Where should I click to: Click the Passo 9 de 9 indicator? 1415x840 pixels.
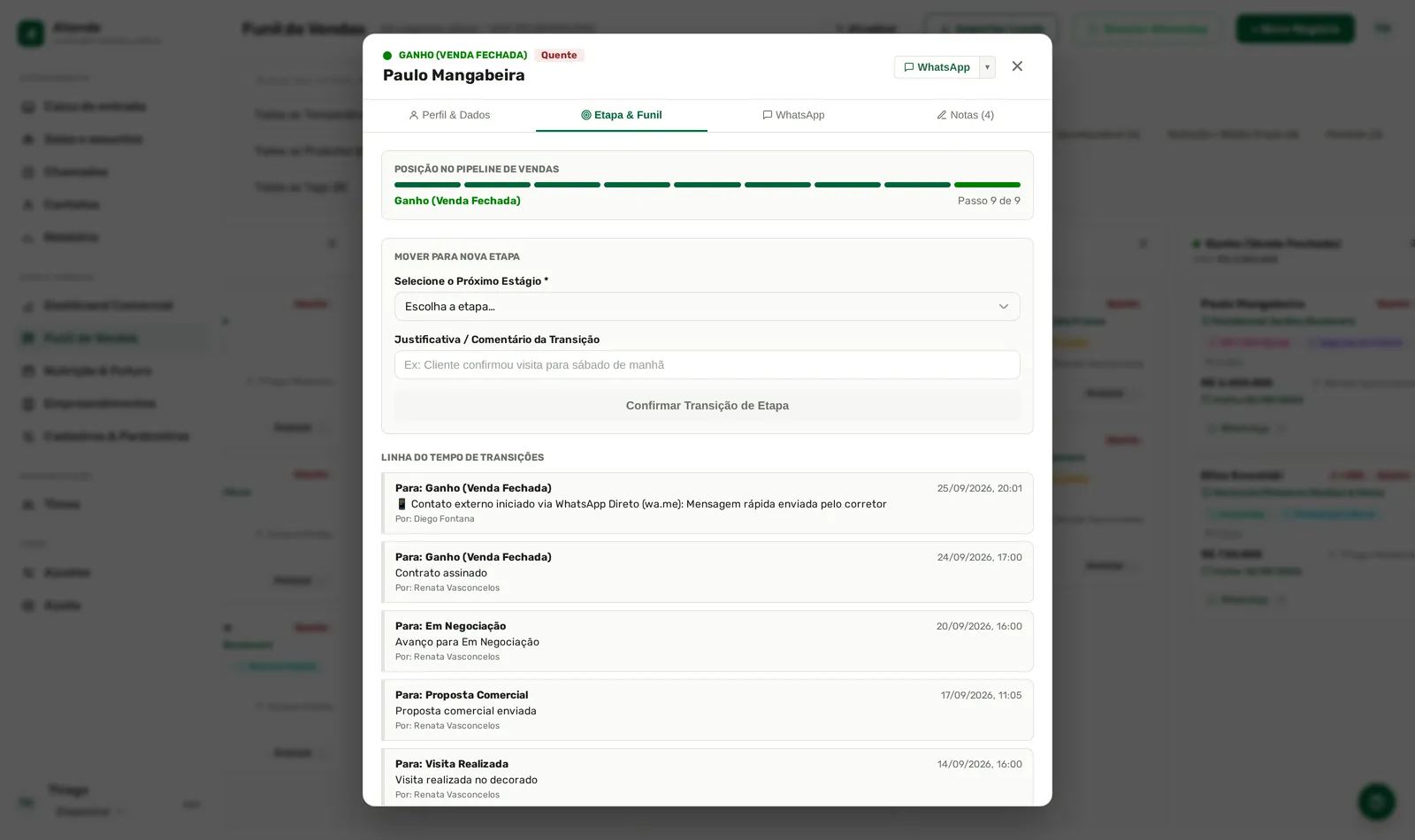(x=989, y=201)
